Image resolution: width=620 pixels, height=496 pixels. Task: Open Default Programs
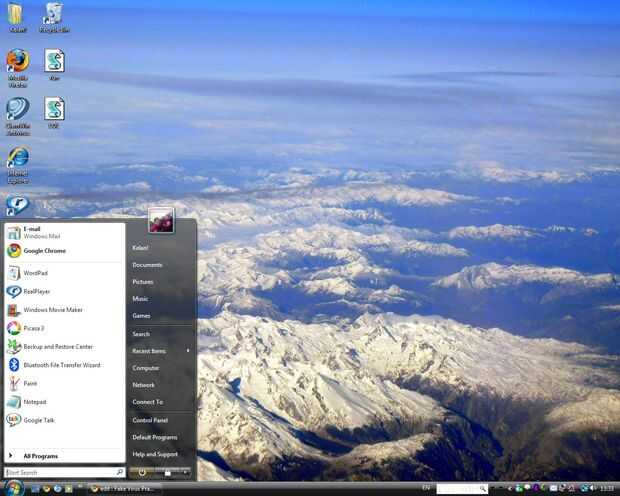coord(155,437)
